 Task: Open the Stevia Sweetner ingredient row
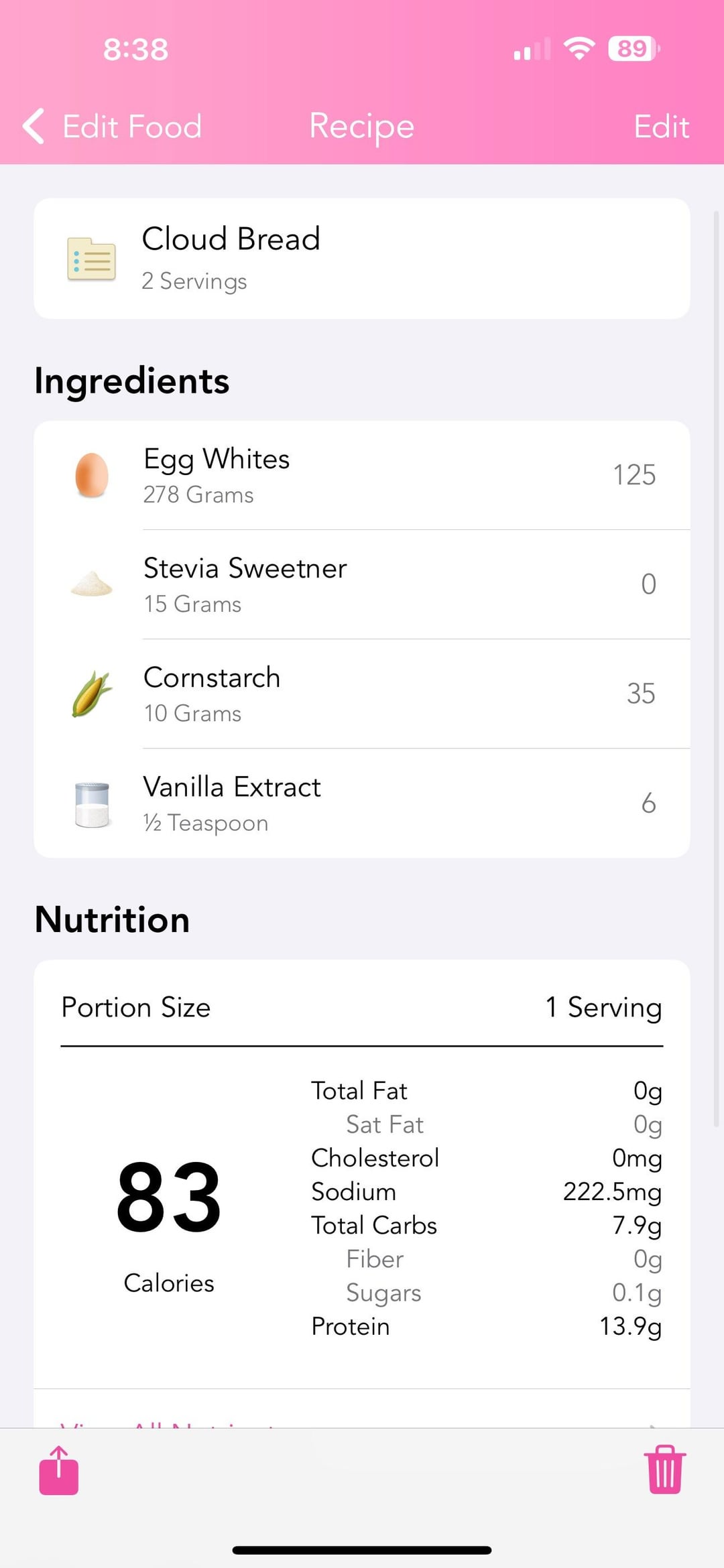(362, 584)
